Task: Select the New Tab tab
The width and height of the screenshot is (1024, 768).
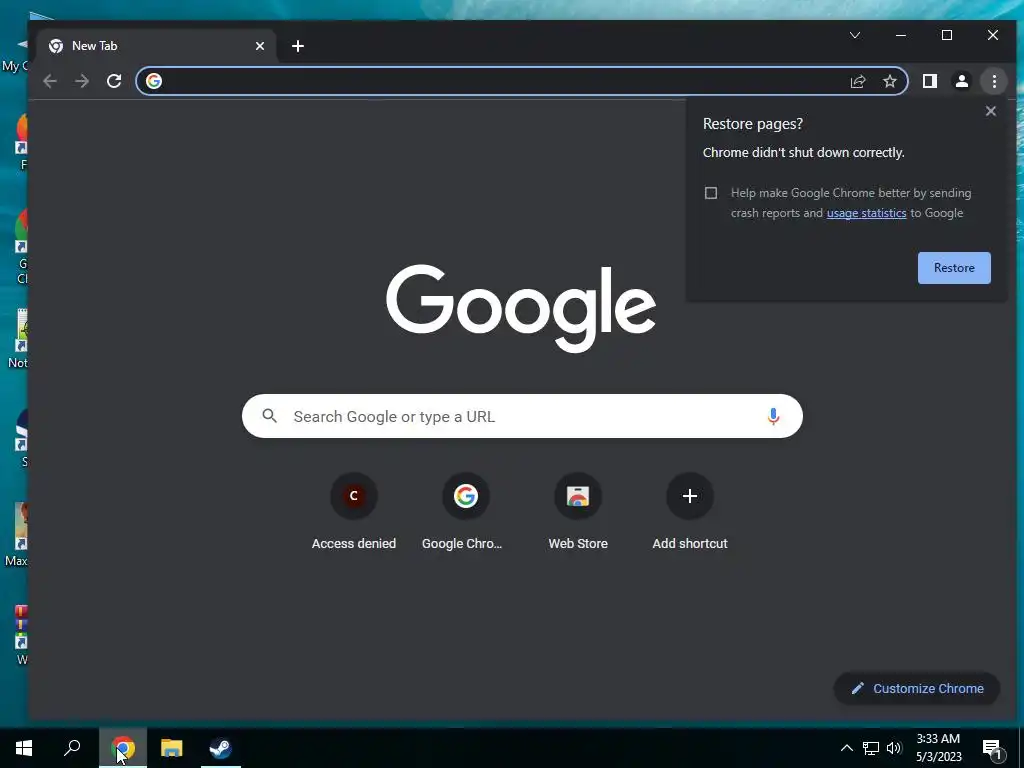Action: (x=157, y=46)
